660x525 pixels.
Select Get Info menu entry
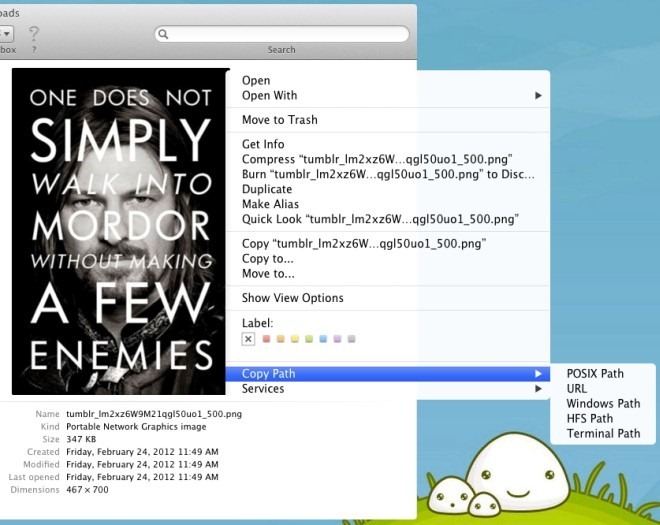tap(388, 144)
